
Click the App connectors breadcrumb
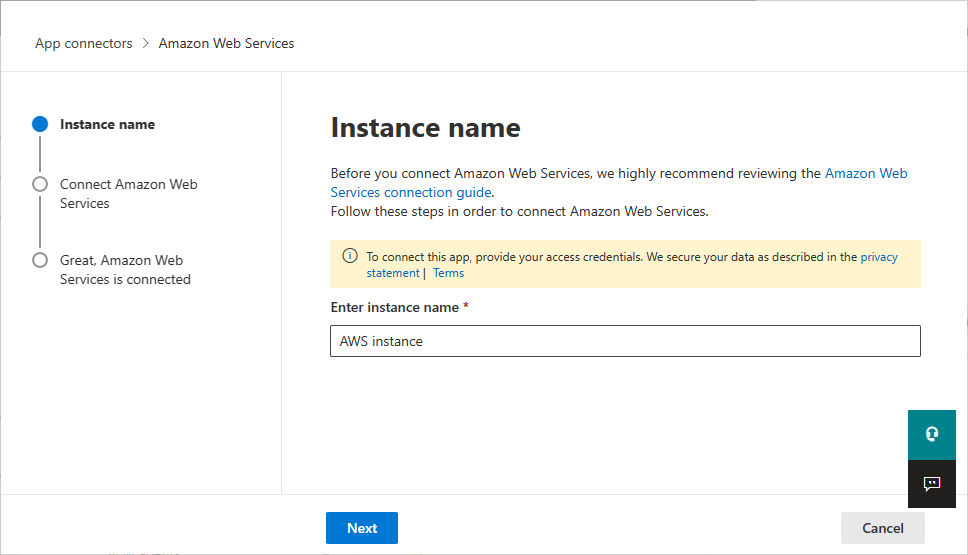(83, 43)
